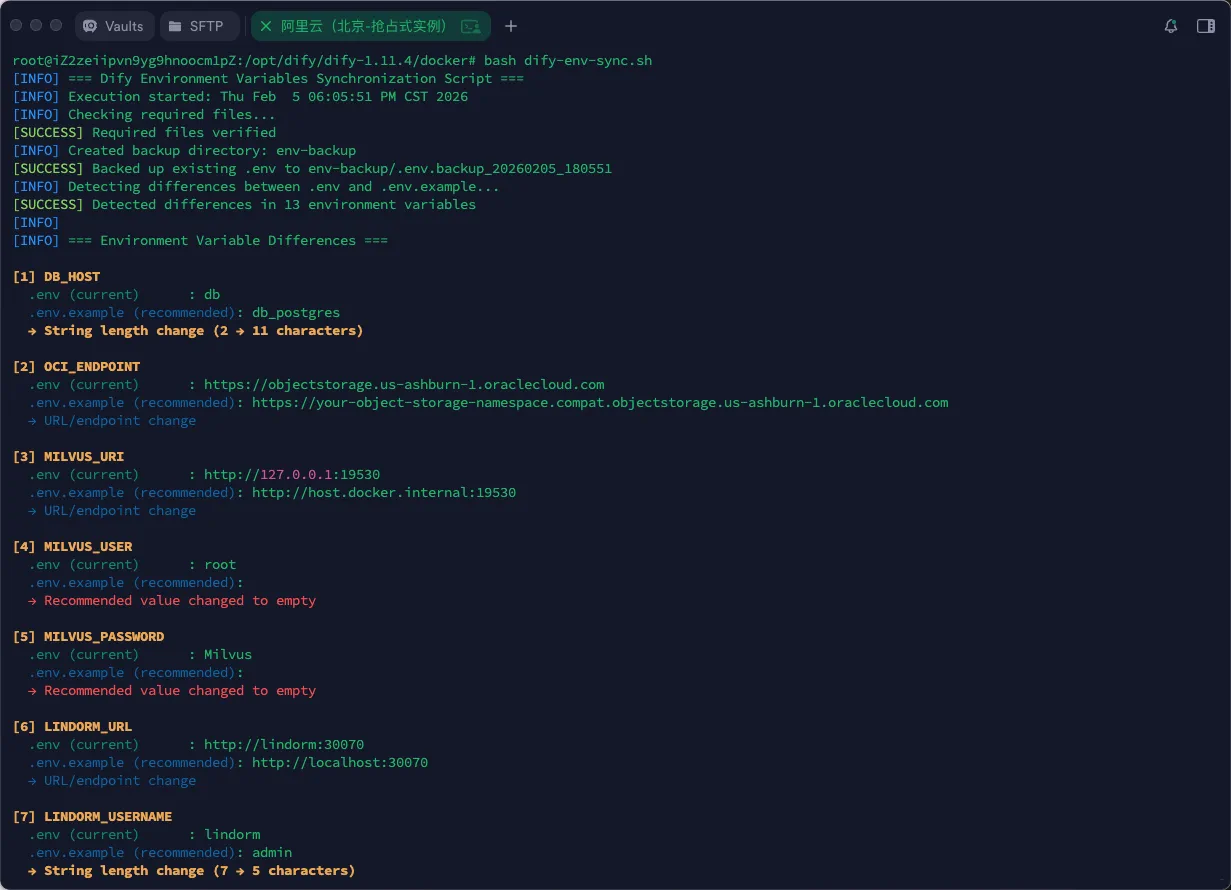Click 'http://localhost:30070' value
This screenshot has width=1231, height=890.
[340, 762]
